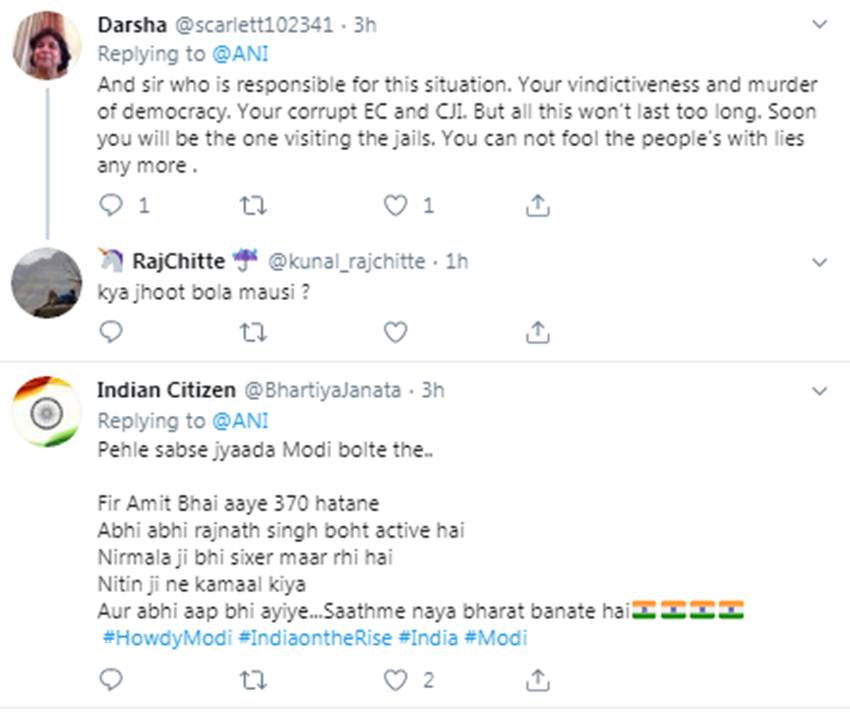Like Darsha's tweet
This screenshot has width=850, height=713.
pos(396,205)
